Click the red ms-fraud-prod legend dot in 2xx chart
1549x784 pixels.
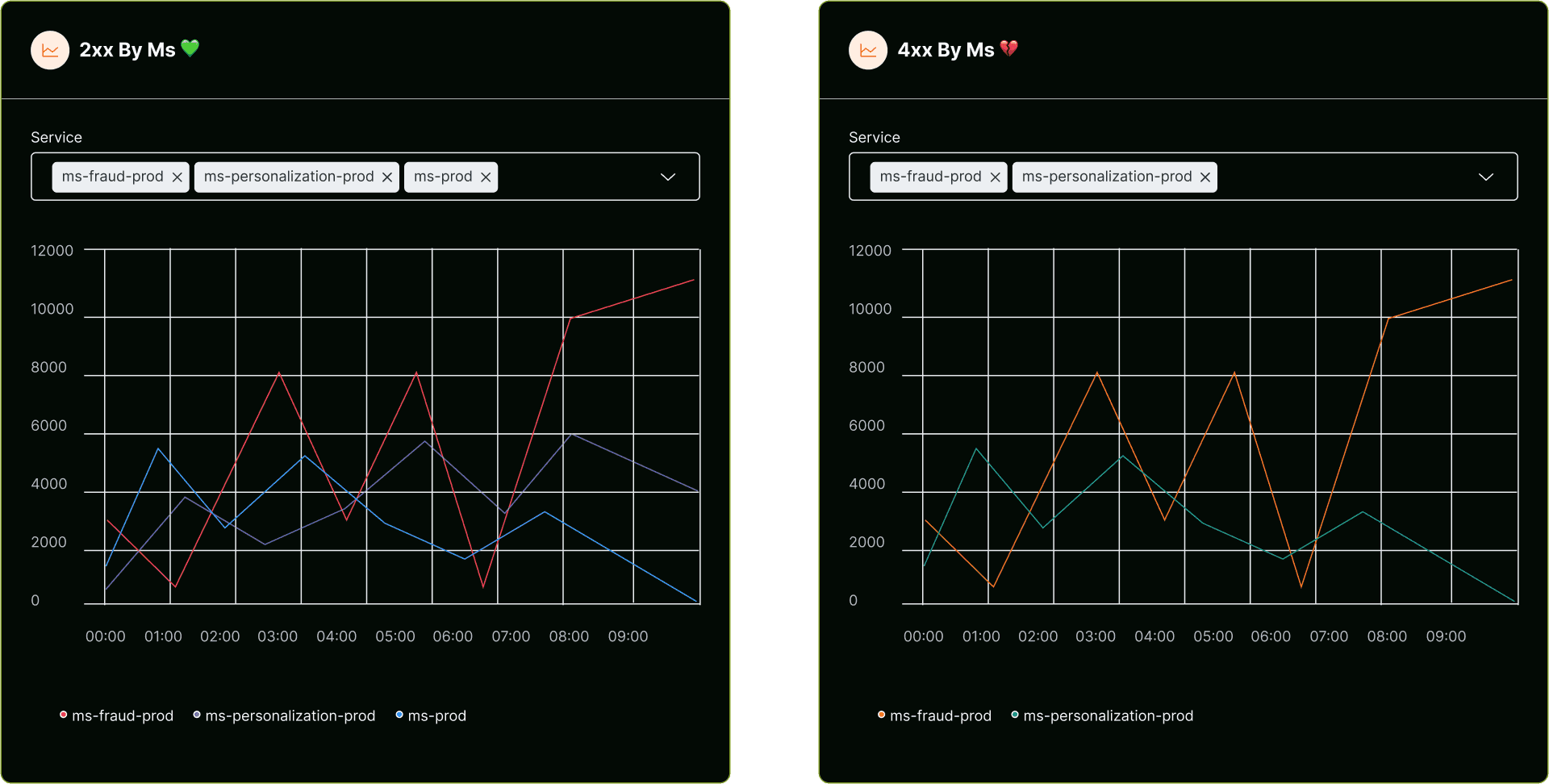63,715
